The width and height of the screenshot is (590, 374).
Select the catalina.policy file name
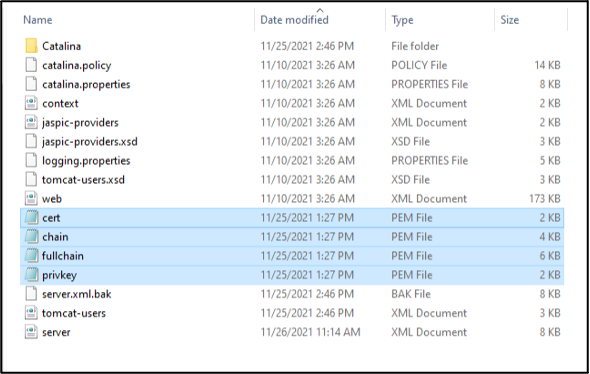[77, 65]
